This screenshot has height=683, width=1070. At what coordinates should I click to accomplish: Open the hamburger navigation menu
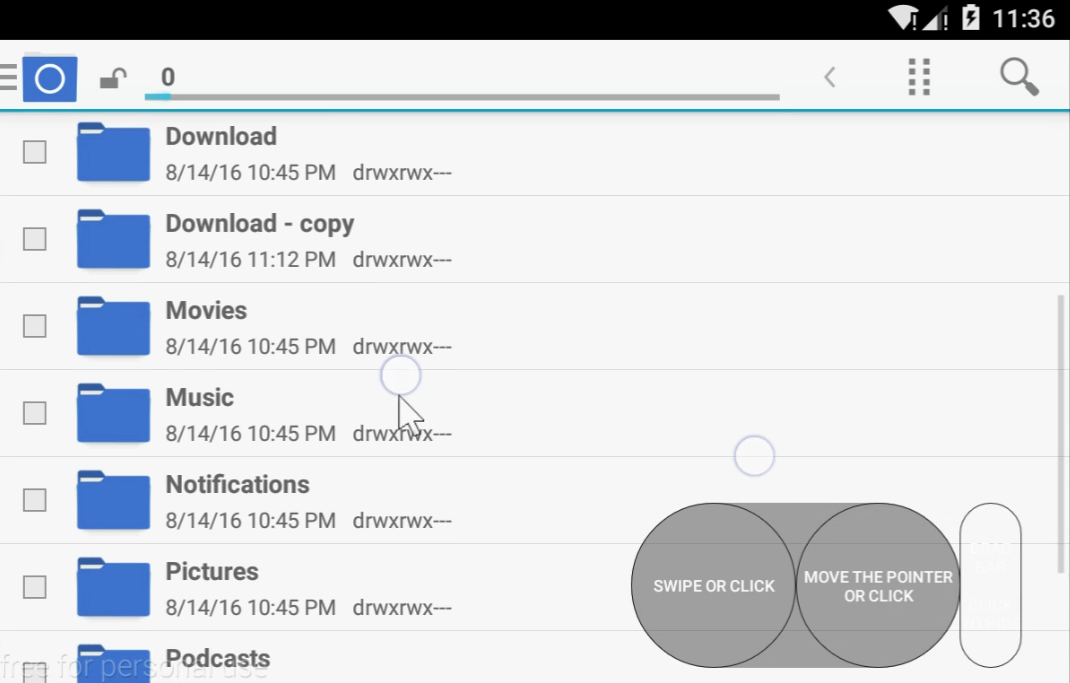point(8,77)
